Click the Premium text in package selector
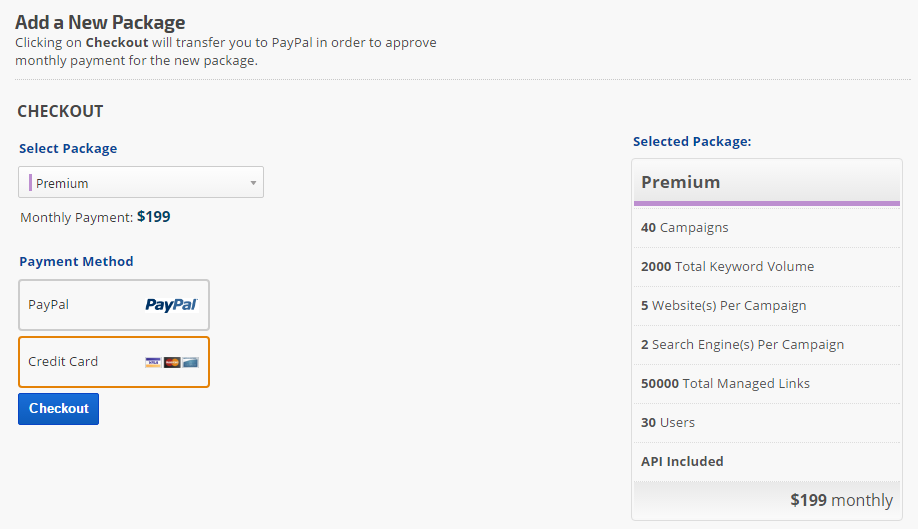 62,184
